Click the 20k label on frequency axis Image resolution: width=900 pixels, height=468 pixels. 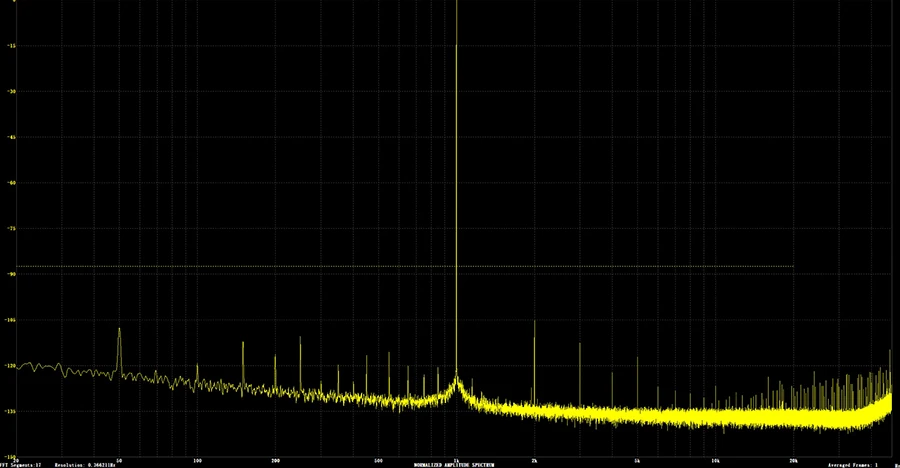tap(792, 460)
